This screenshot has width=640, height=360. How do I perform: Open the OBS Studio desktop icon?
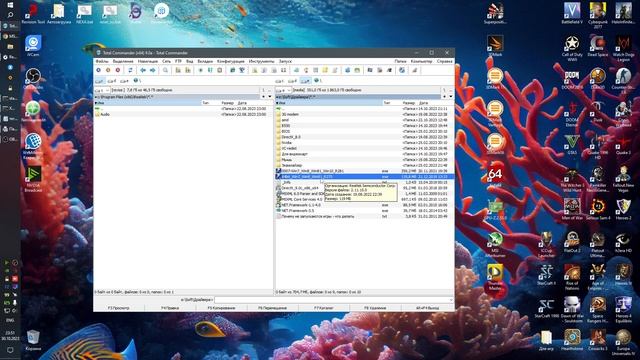pos(33,78)
